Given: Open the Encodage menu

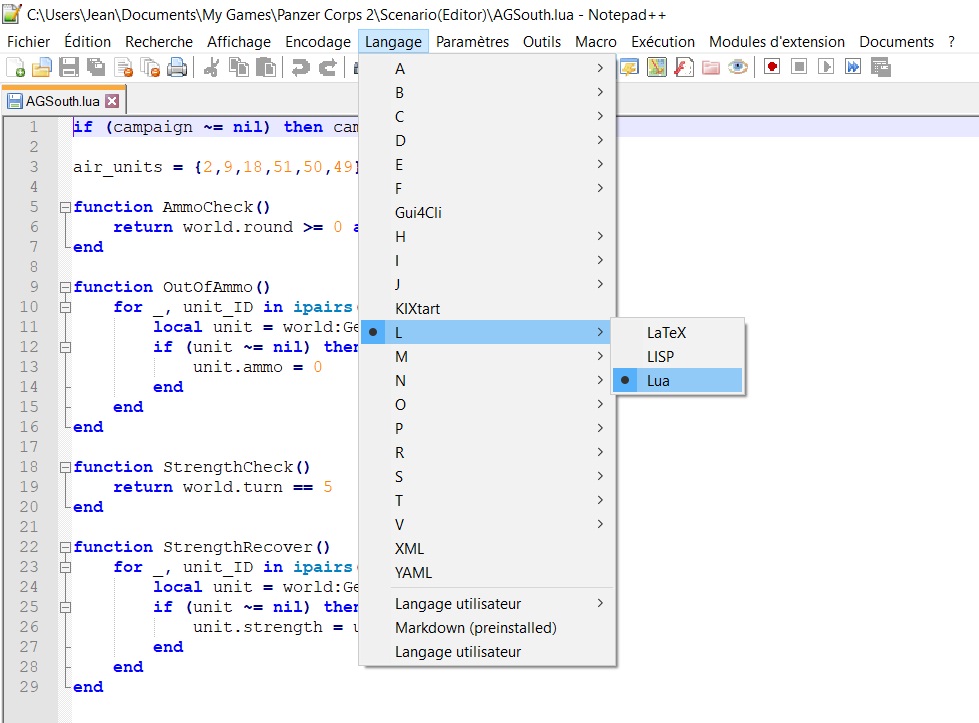Looking at the screenshot, I should click(x=317, y=42).
